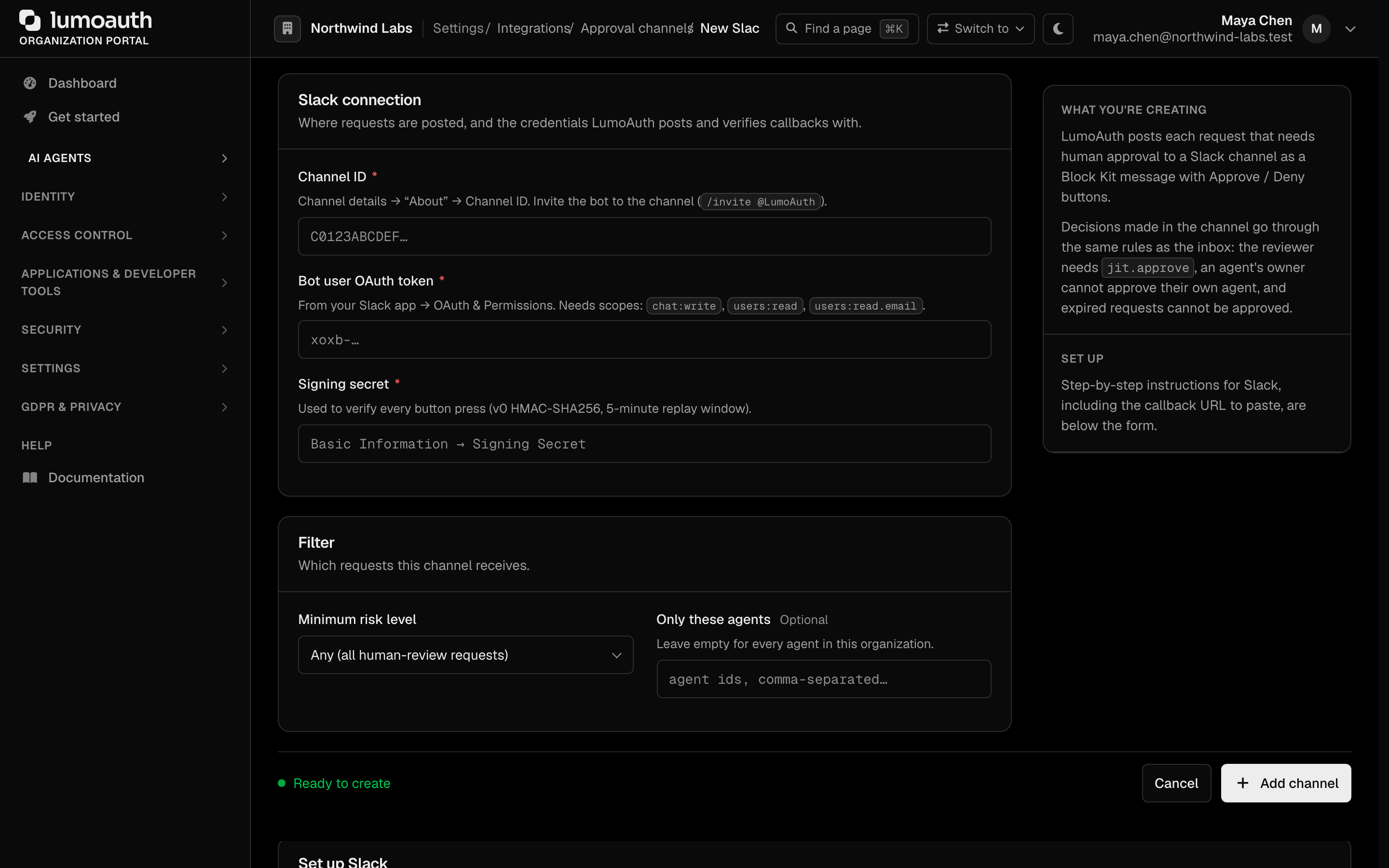Focus the Only these agents field

point(824,679)
